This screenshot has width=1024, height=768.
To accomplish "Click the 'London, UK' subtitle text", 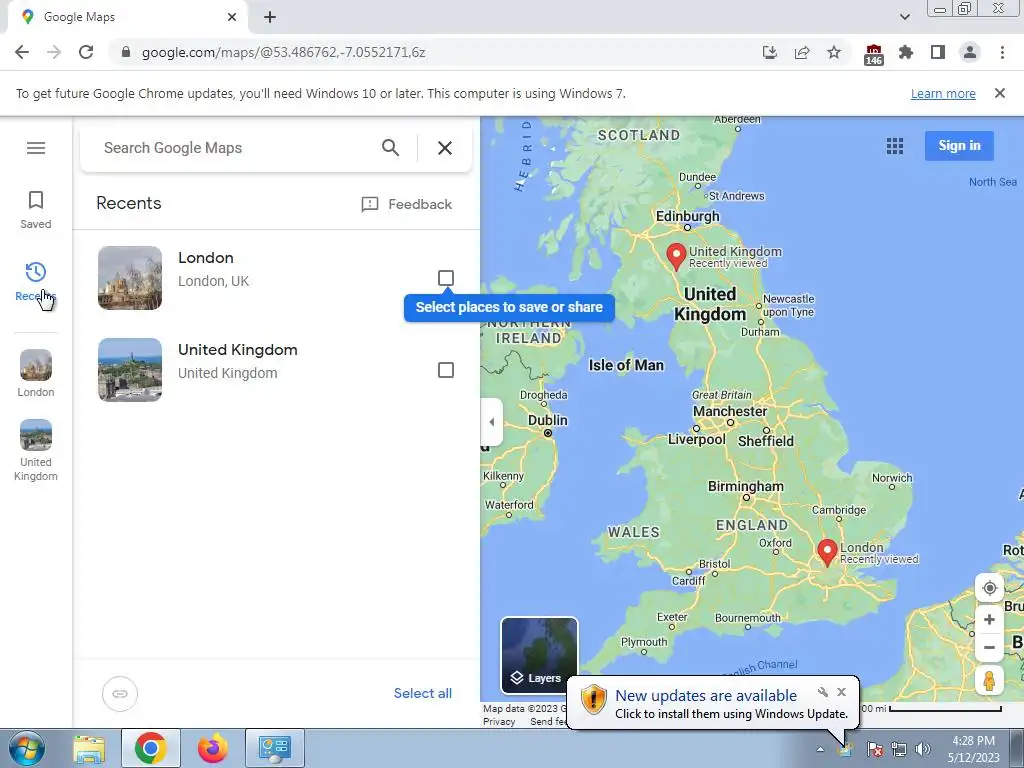I will pyautogui.click(x=214, y=281).
